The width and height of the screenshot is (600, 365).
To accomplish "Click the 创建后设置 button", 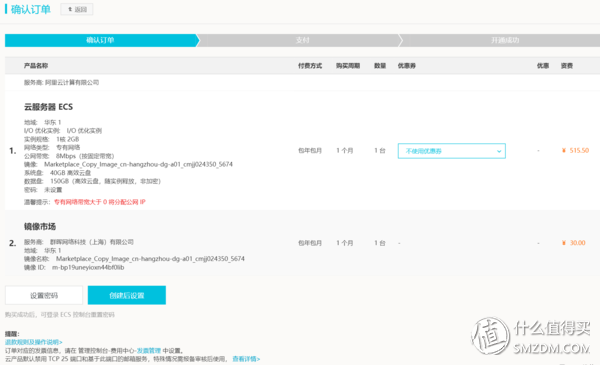I will [x=127, y=295].
